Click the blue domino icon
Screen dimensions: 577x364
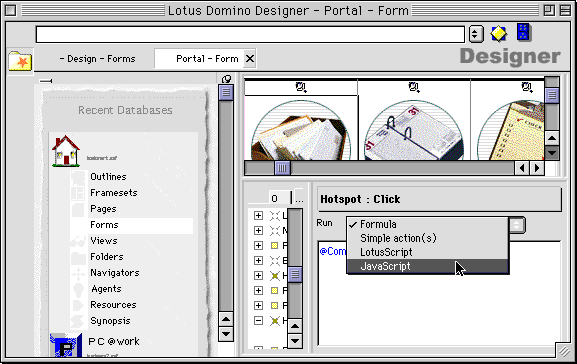click(524, 32)
